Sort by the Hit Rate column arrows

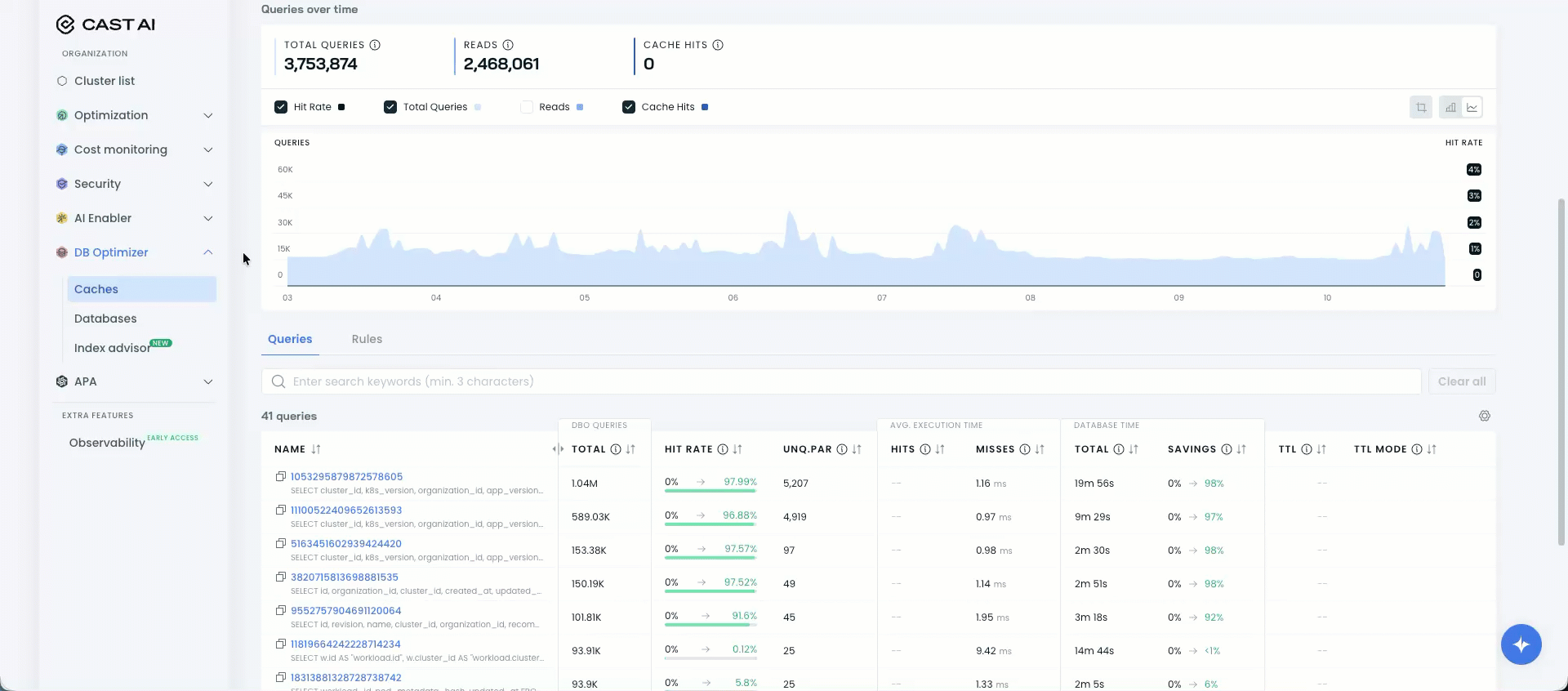[737, 449]
